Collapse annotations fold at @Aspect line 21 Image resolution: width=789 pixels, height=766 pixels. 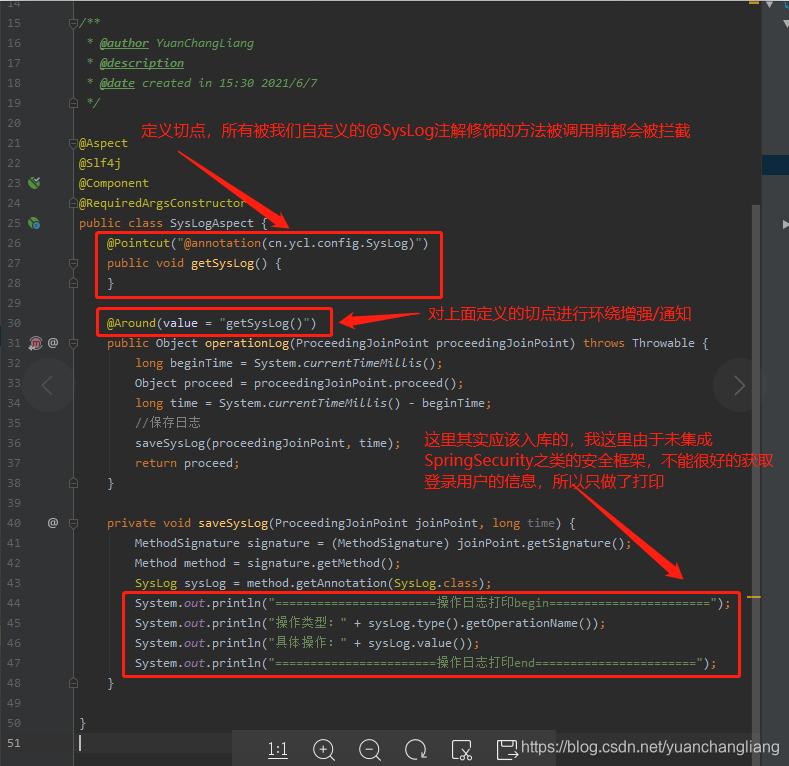(73, 143)
